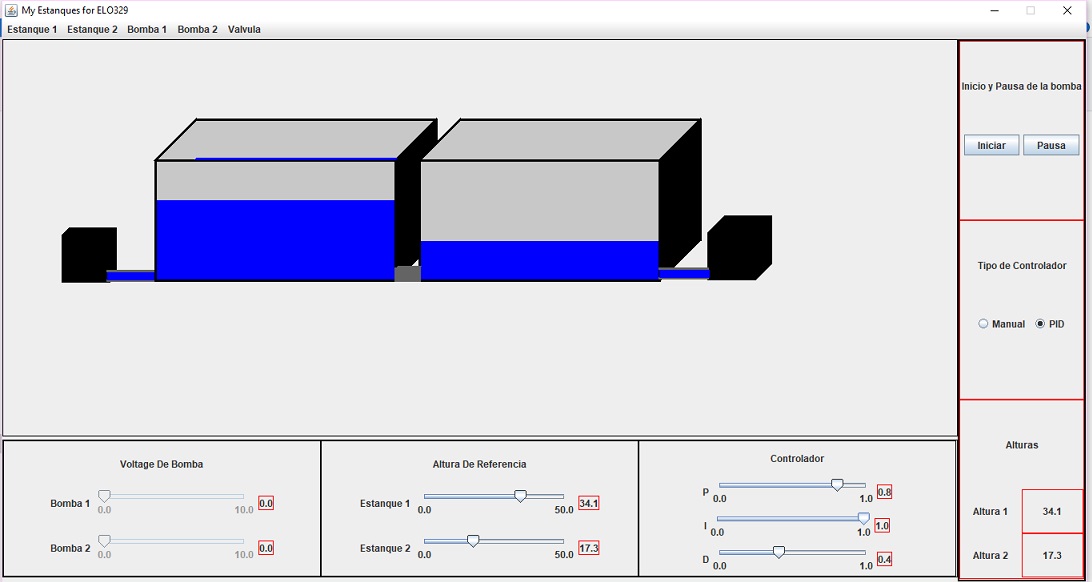Select the Manual controller radio button
This screenshot has height=582, width=1092.
point(1001,324)
